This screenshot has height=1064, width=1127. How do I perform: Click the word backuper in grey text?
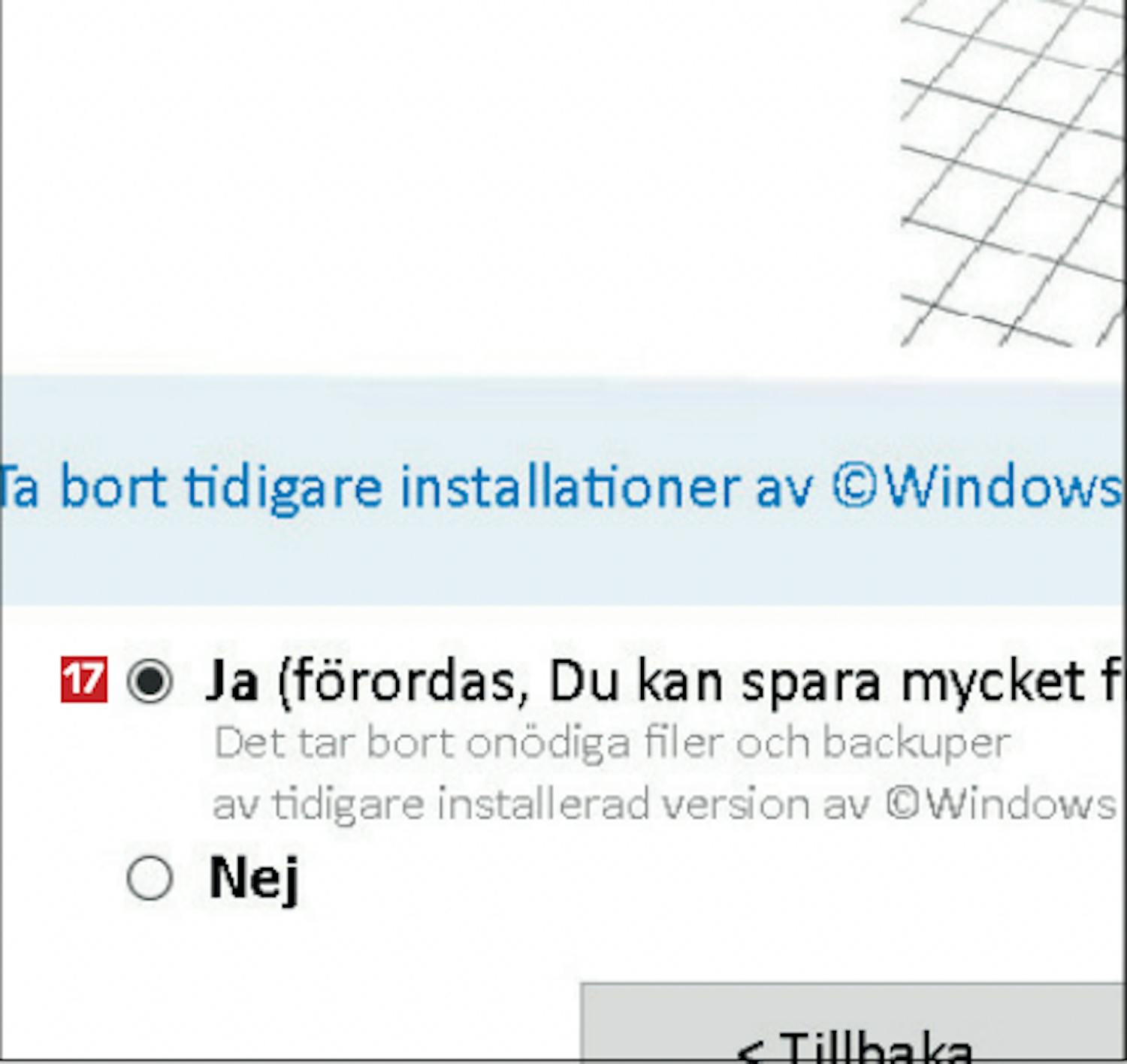click(917, 744)
